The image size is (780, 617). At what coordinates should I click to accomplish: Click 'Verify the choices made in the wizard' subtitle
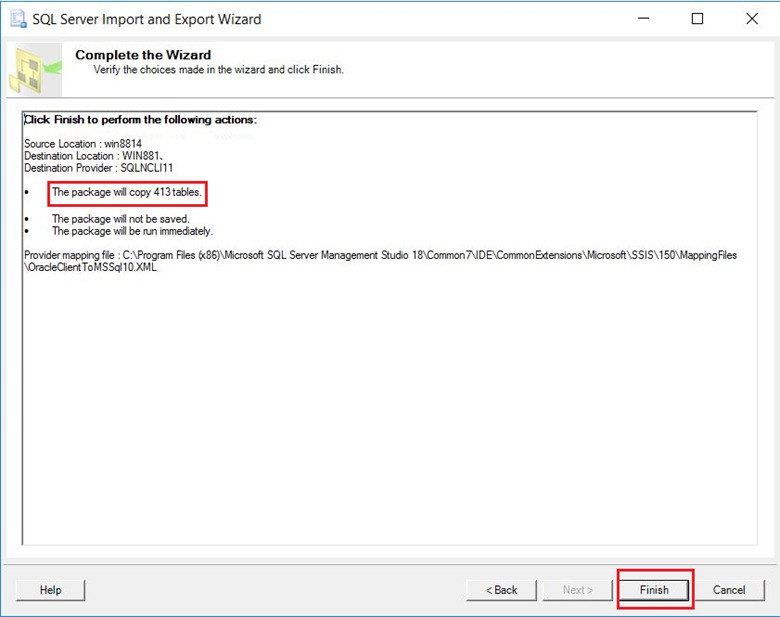[x=218, y=70]
